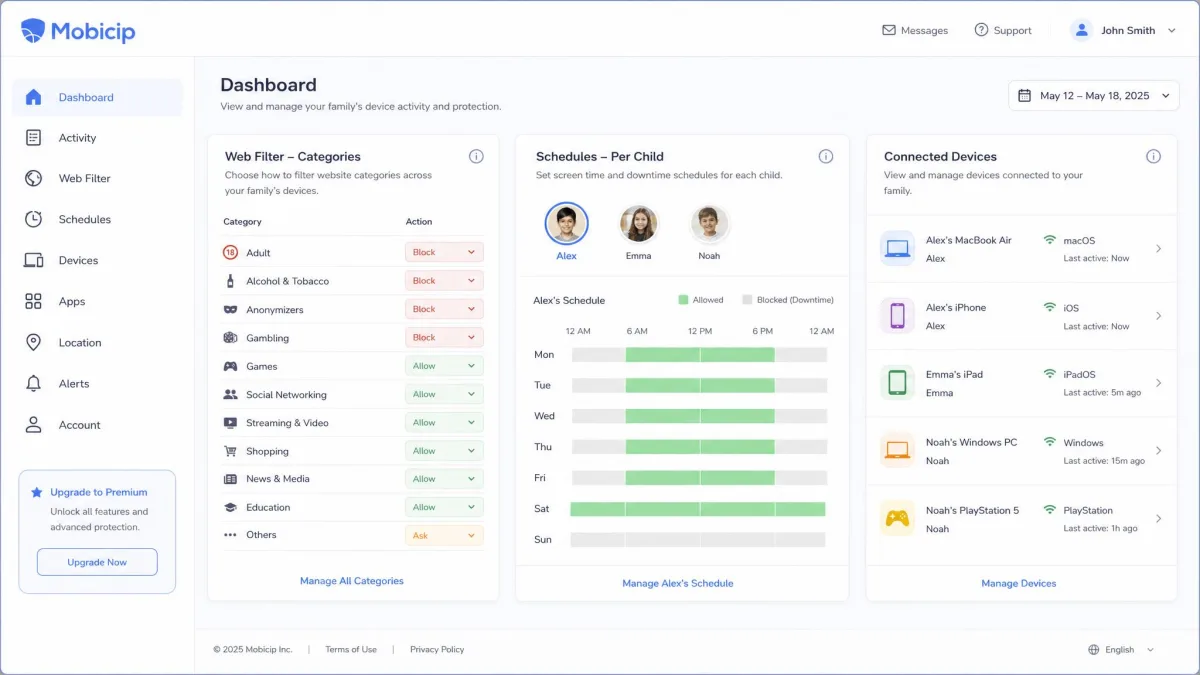
Task: Expand Alex's MacBook Air device details chevron
Action: 1158,249
